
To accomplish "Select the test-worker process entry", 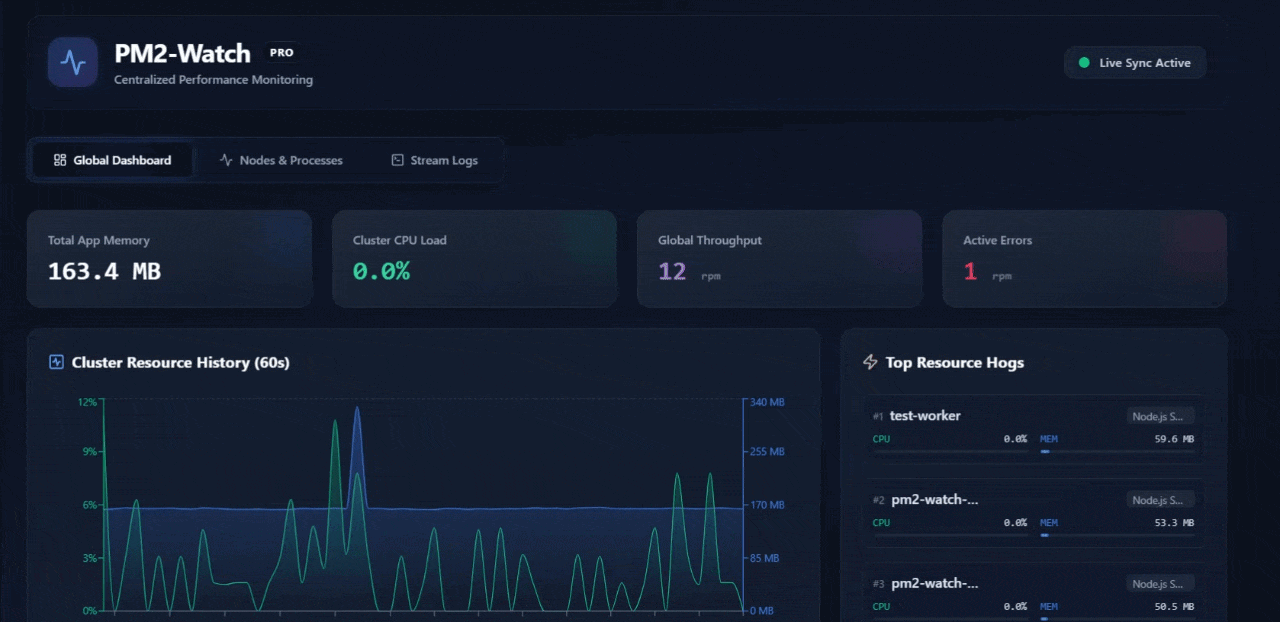I will click(x=1033, y=430).
